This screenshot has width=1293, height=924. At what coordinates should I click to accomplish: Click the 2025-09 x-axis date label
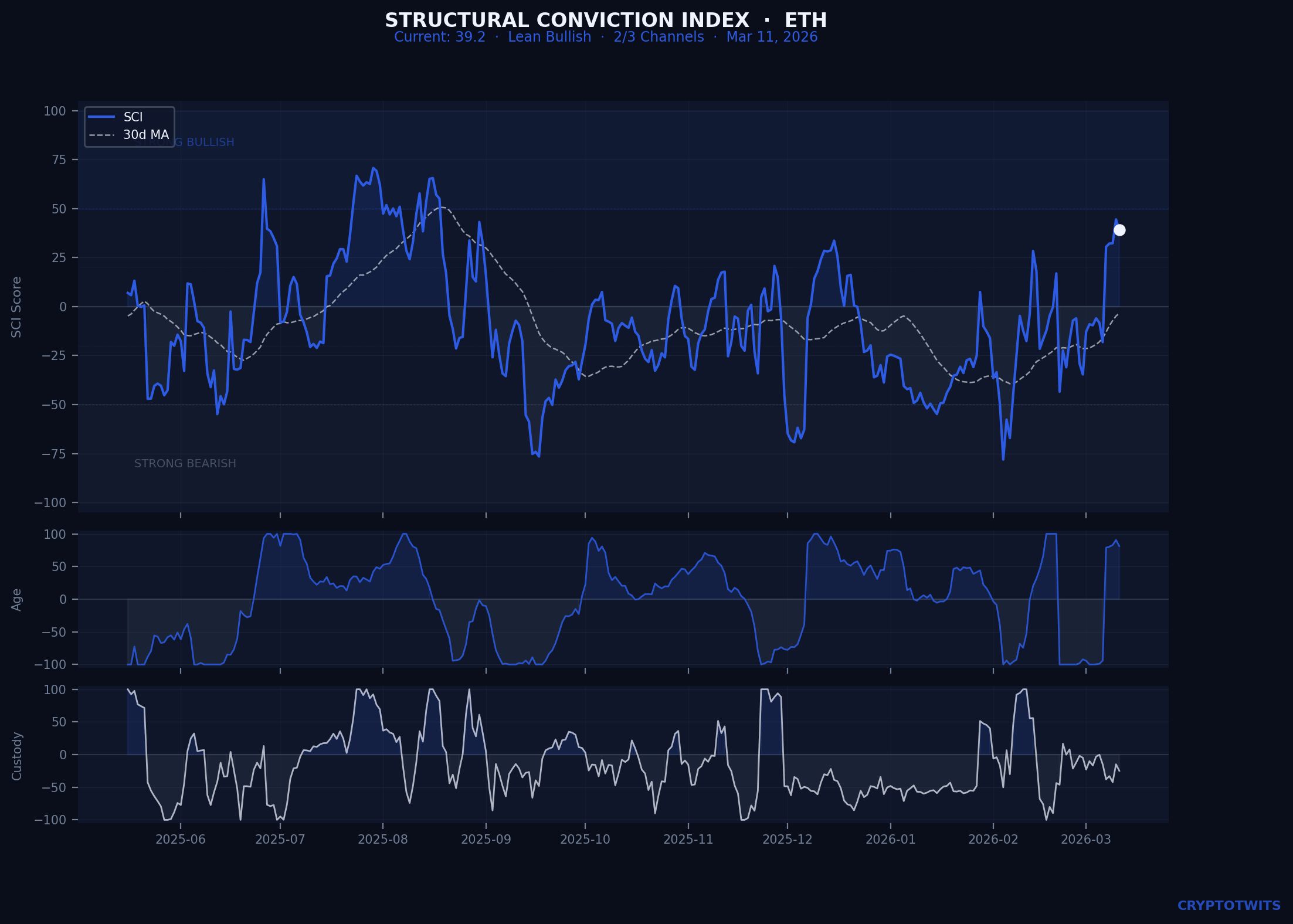pos(486,839)
